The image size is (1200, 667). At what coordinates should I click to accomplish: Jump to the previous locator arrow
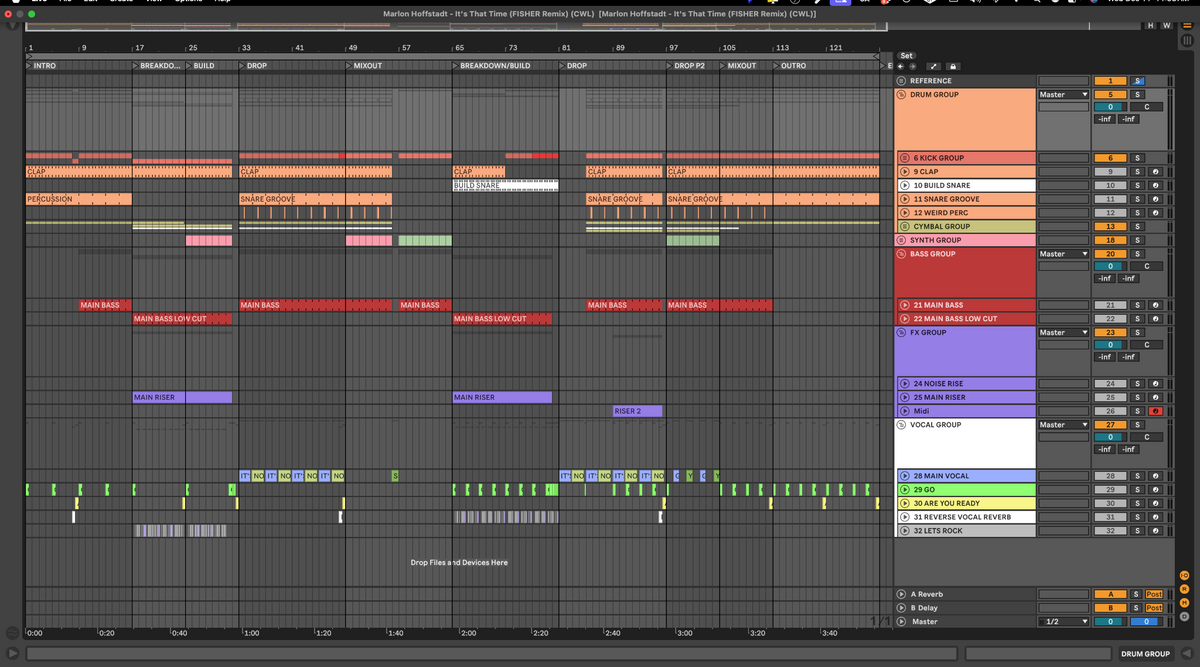[900, 67]
